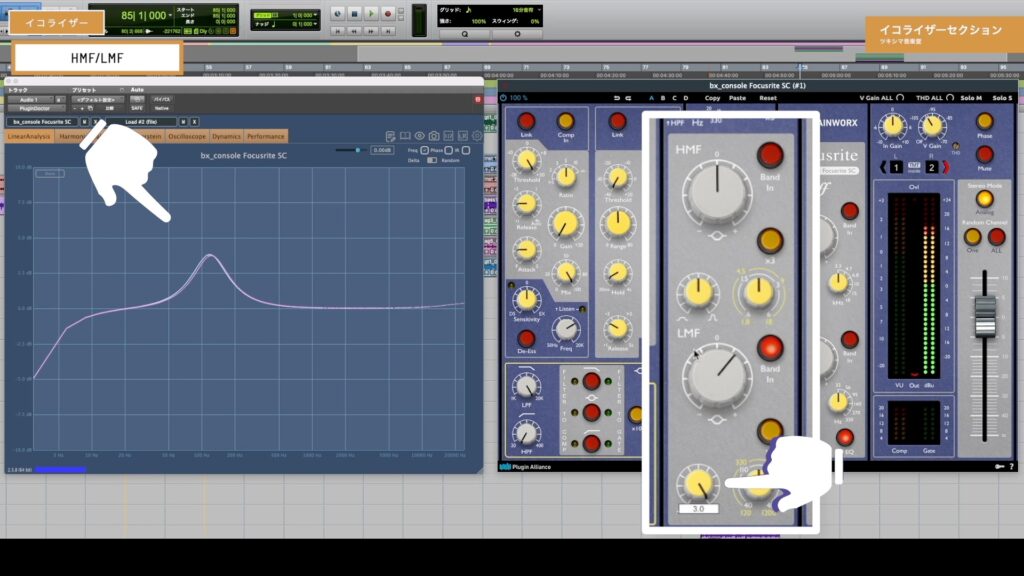Click Reset in bx_console toolbar

pos(768,98)
